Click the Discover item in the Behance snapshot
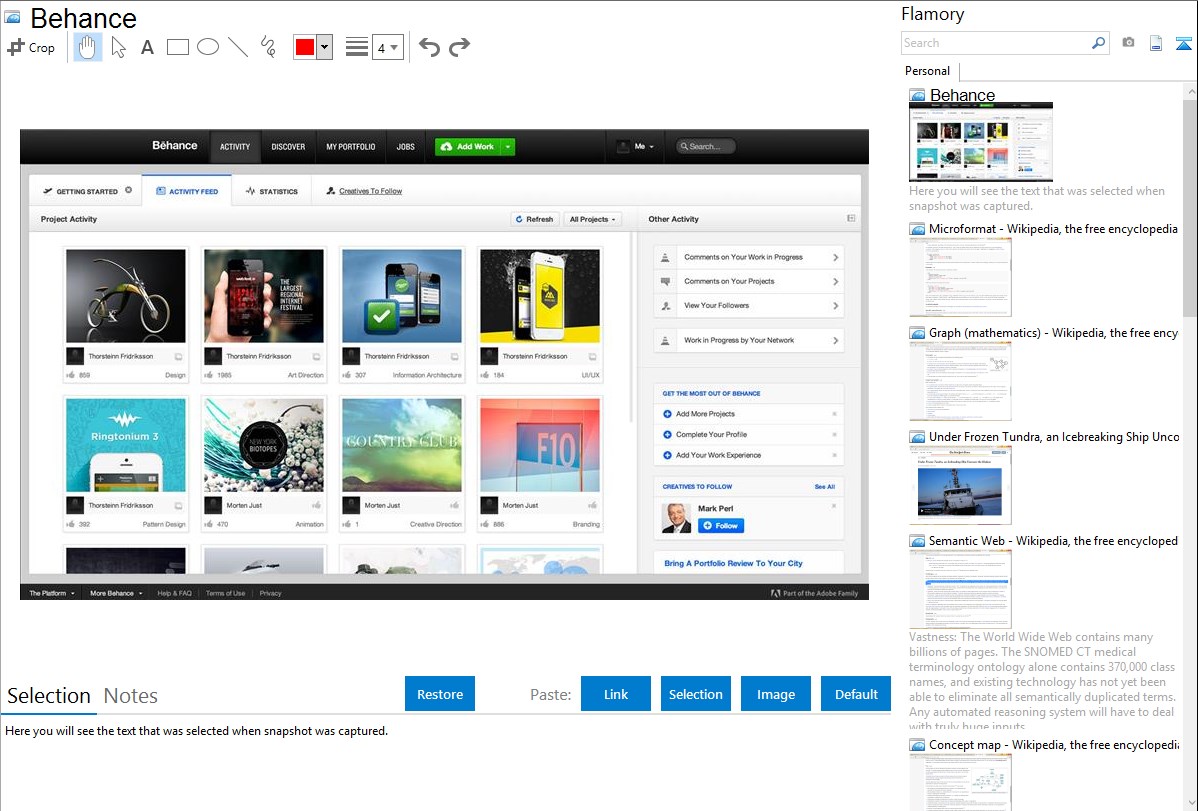This screenshot has height=811, width=1198. (288, 147)
